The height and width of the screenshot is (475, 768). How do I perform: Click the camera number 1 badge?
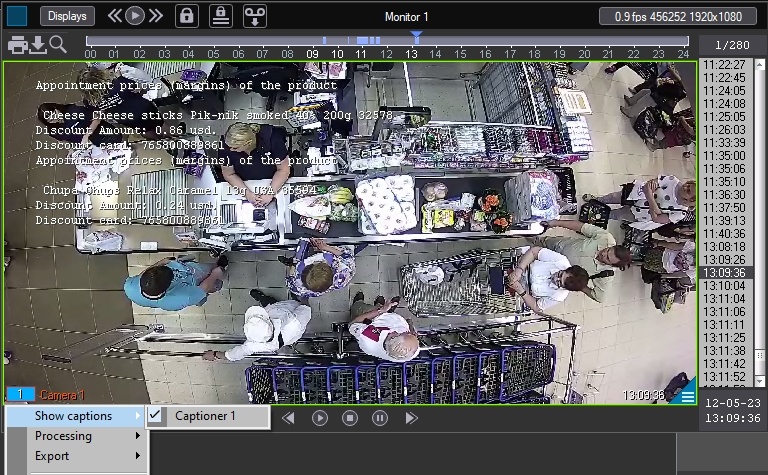point(20,394)
